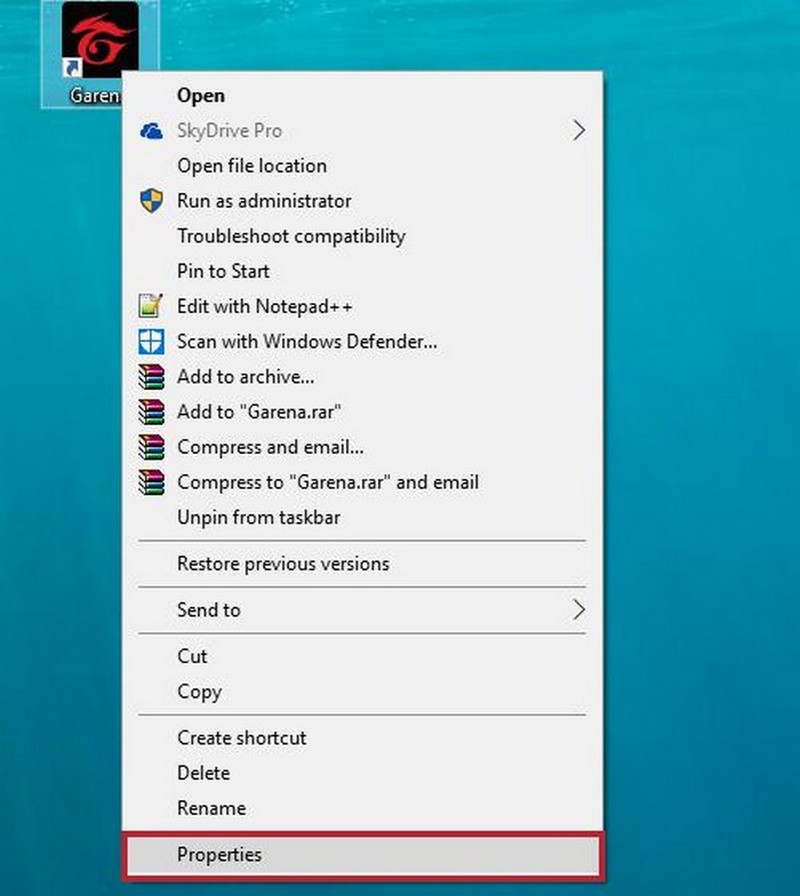Select Add to "Garena.rar" entry
Viewport: 800px width, 896px height.
tap(362, 412)
